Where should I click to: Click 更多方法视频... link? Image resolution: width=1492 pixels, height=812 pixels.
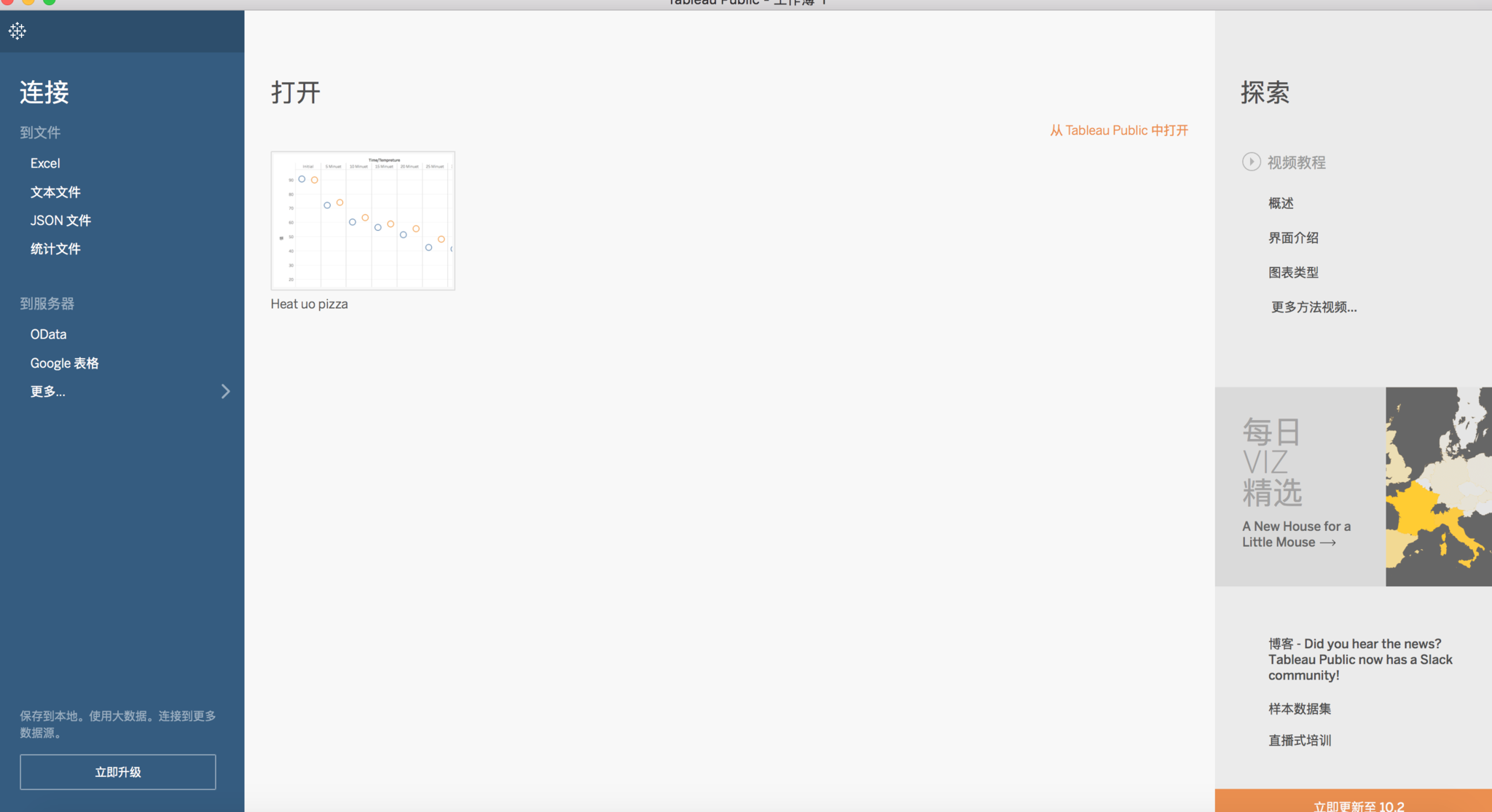click(1314, 307)
